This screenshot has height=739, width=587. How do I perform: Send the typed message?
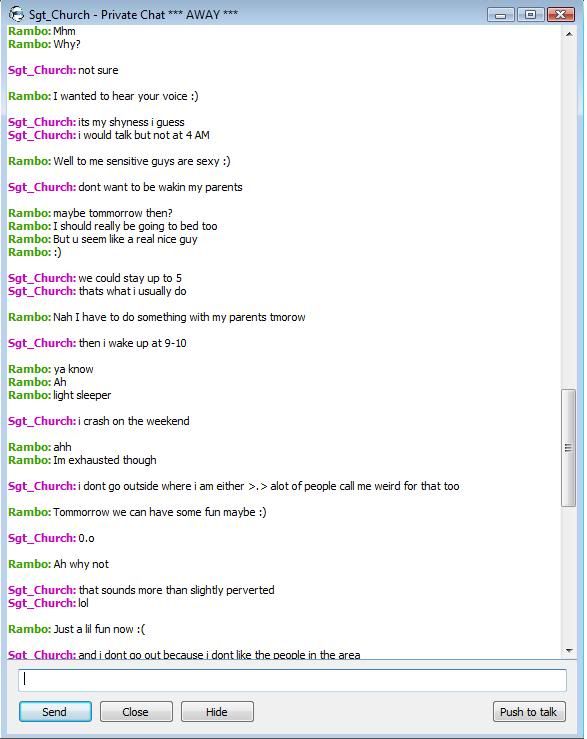[x=55, y=712]
